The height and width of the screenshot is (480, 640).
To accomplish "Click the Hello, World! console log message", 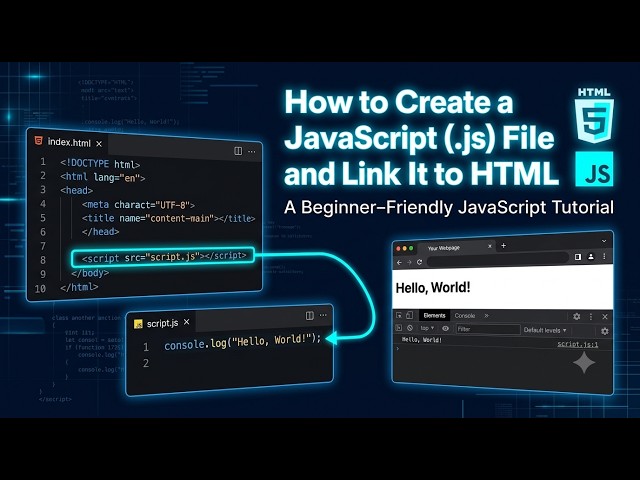I will 422,340.
